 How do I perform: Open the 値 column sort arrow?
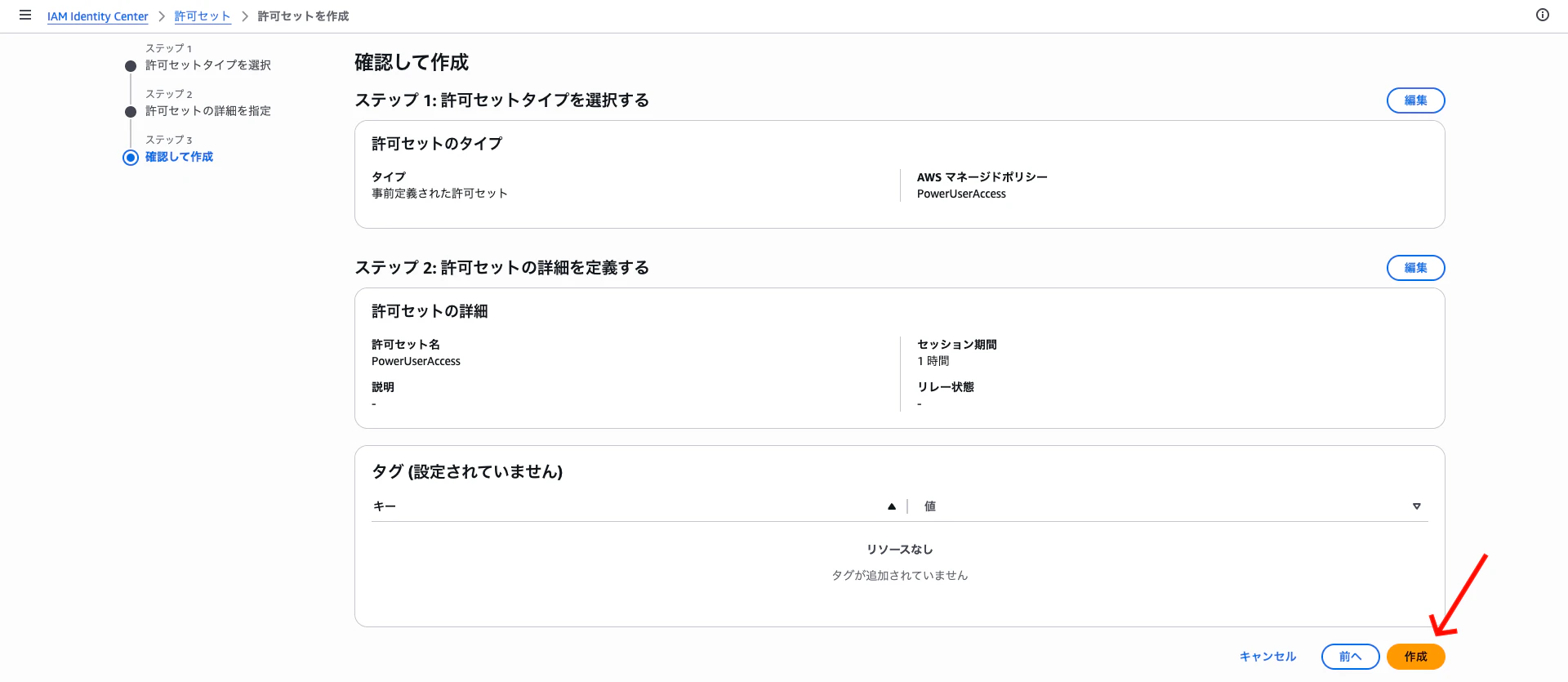click(1417, 506)
